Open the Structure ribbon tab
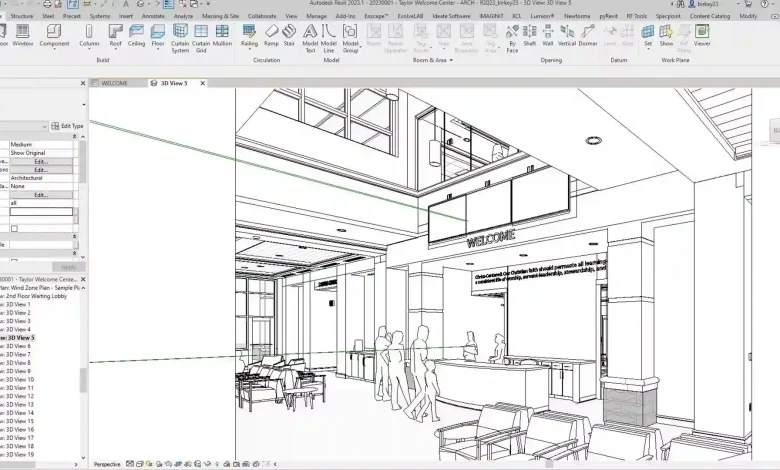This screenshot has height=470, width=780. point(22,16)
